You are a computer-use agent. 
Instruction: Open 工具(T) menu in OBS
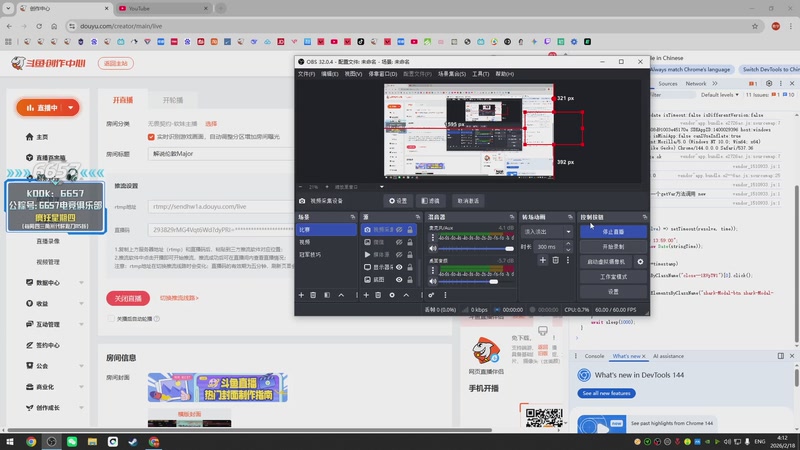pos(480,74)
